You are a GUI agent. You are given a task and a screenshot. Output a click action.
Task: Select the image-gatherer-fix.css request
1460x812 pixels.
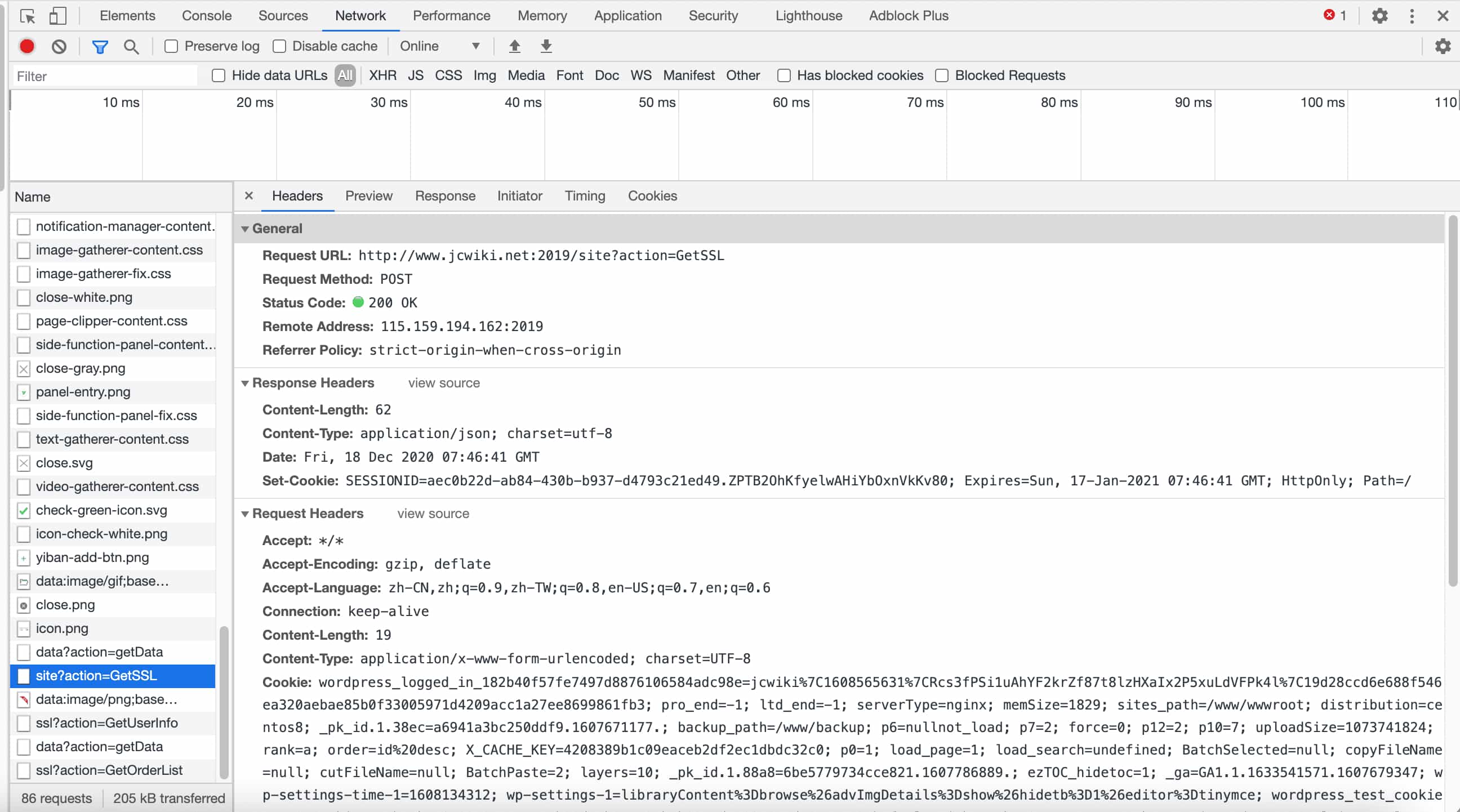[113, 274]
